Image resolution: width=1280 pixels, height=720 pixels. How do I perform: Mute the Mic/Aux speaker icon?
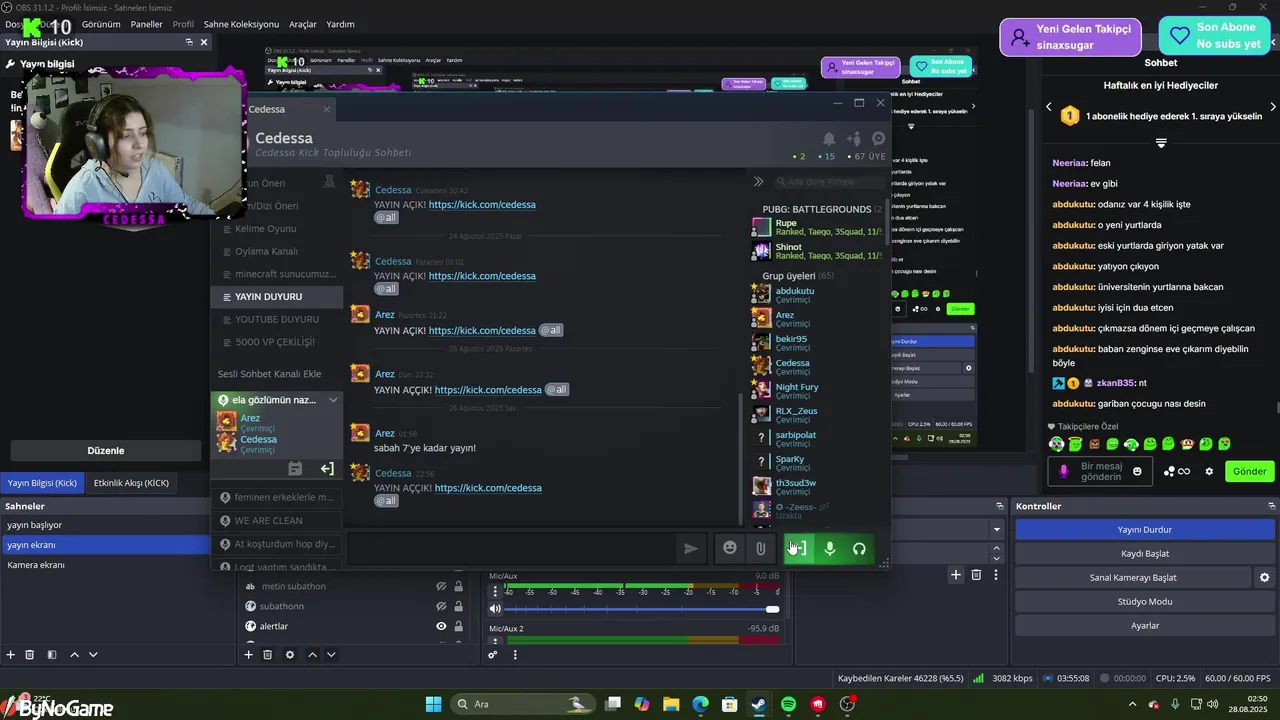[x=495, y=609]
